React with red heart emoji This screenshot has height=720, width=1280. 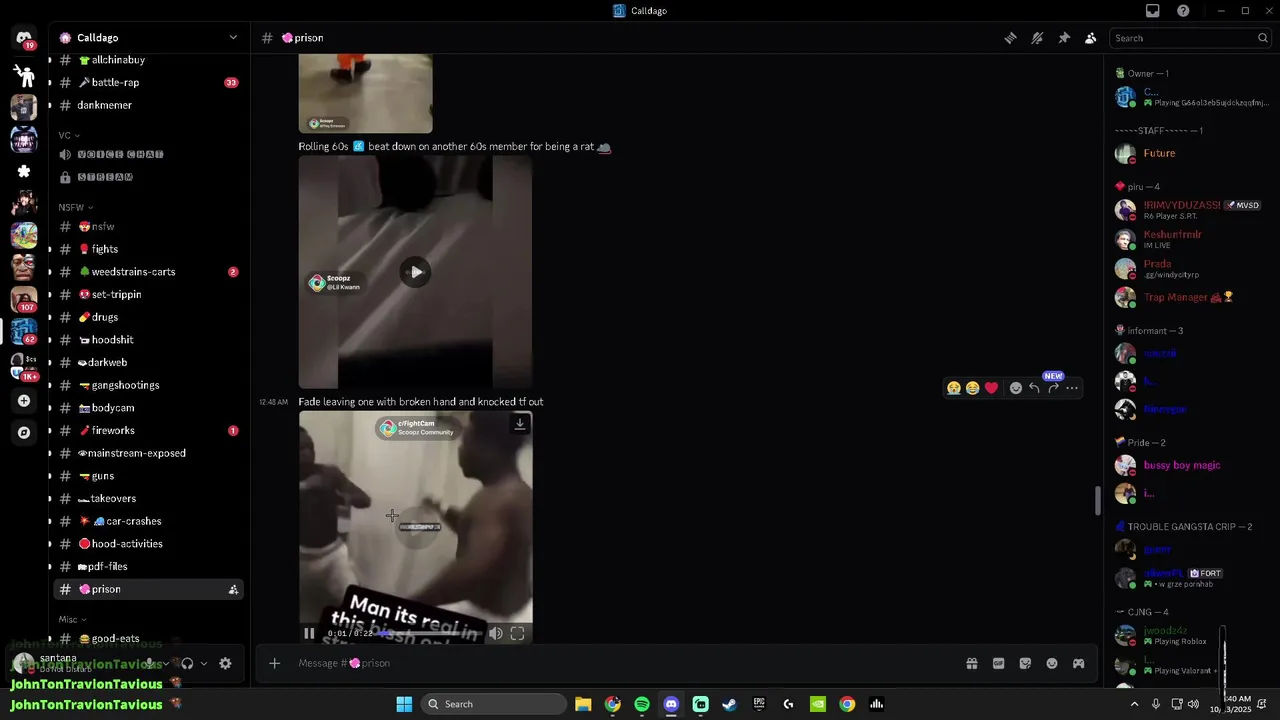click(x=991, y=388)
